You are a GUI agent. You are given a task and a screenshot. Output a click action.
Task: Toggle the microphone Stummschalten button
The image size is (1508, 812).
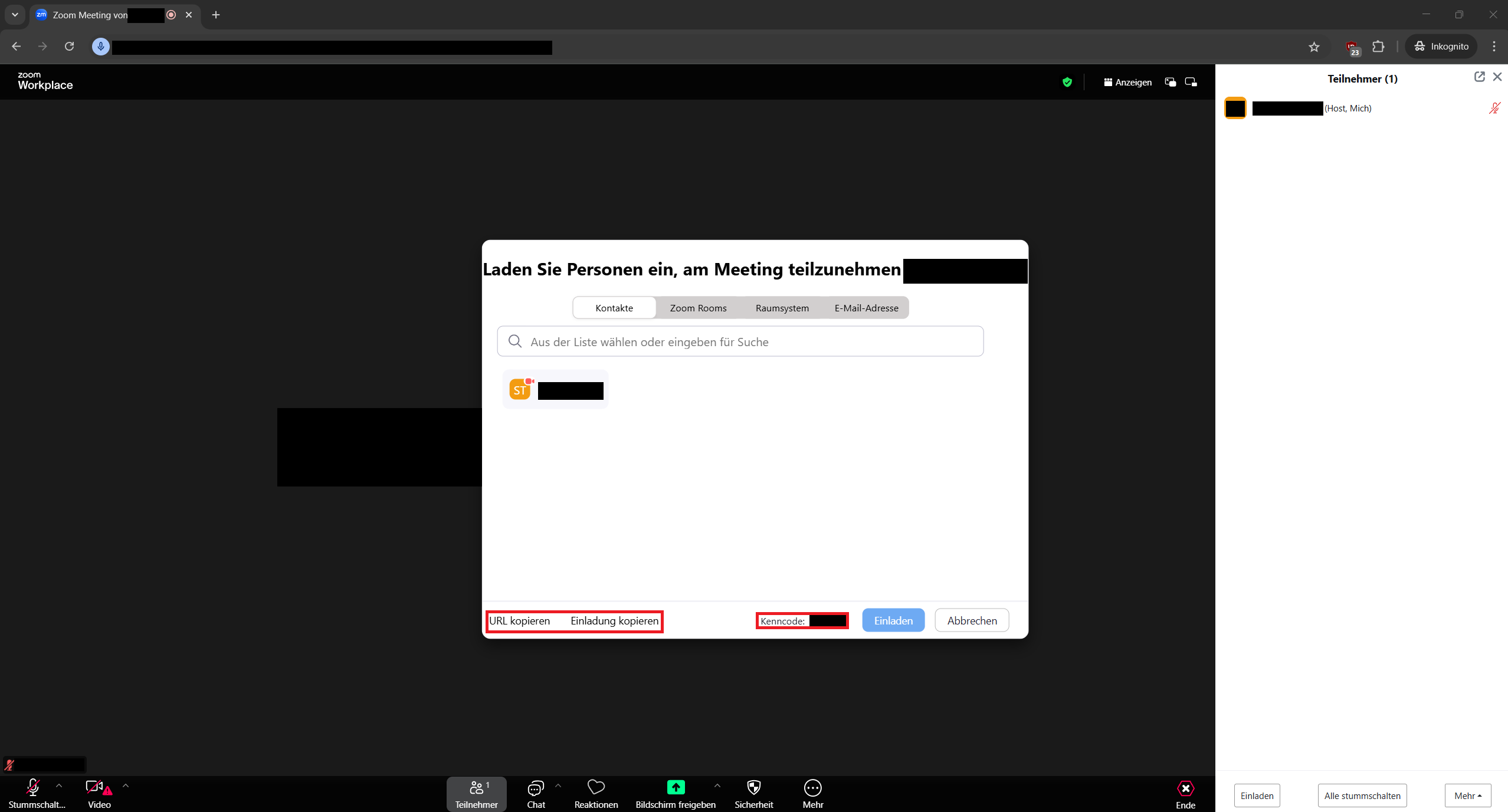tap(33, 788)
